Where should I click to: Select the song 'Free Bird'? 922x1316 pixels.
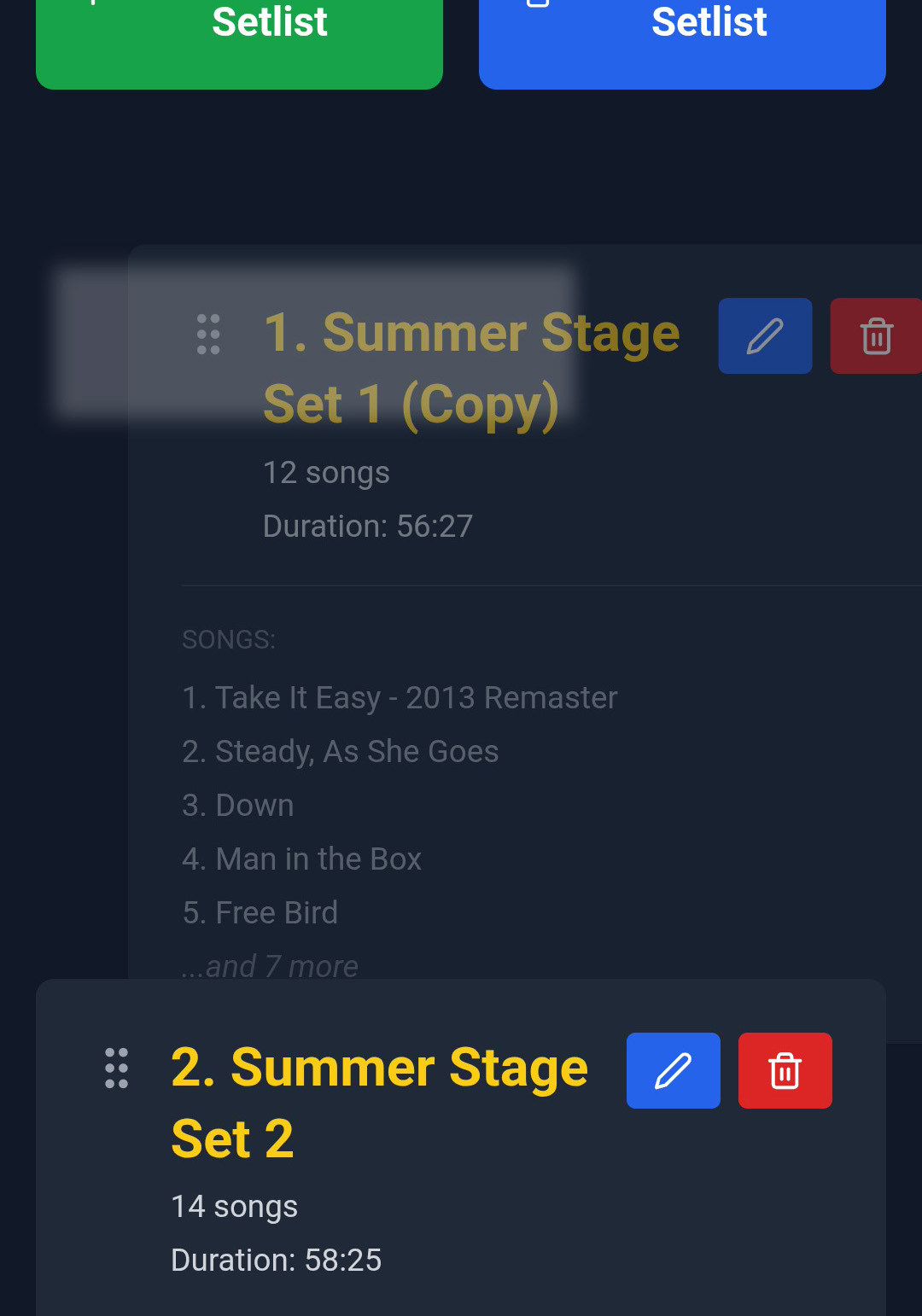[x=260, y=911]
